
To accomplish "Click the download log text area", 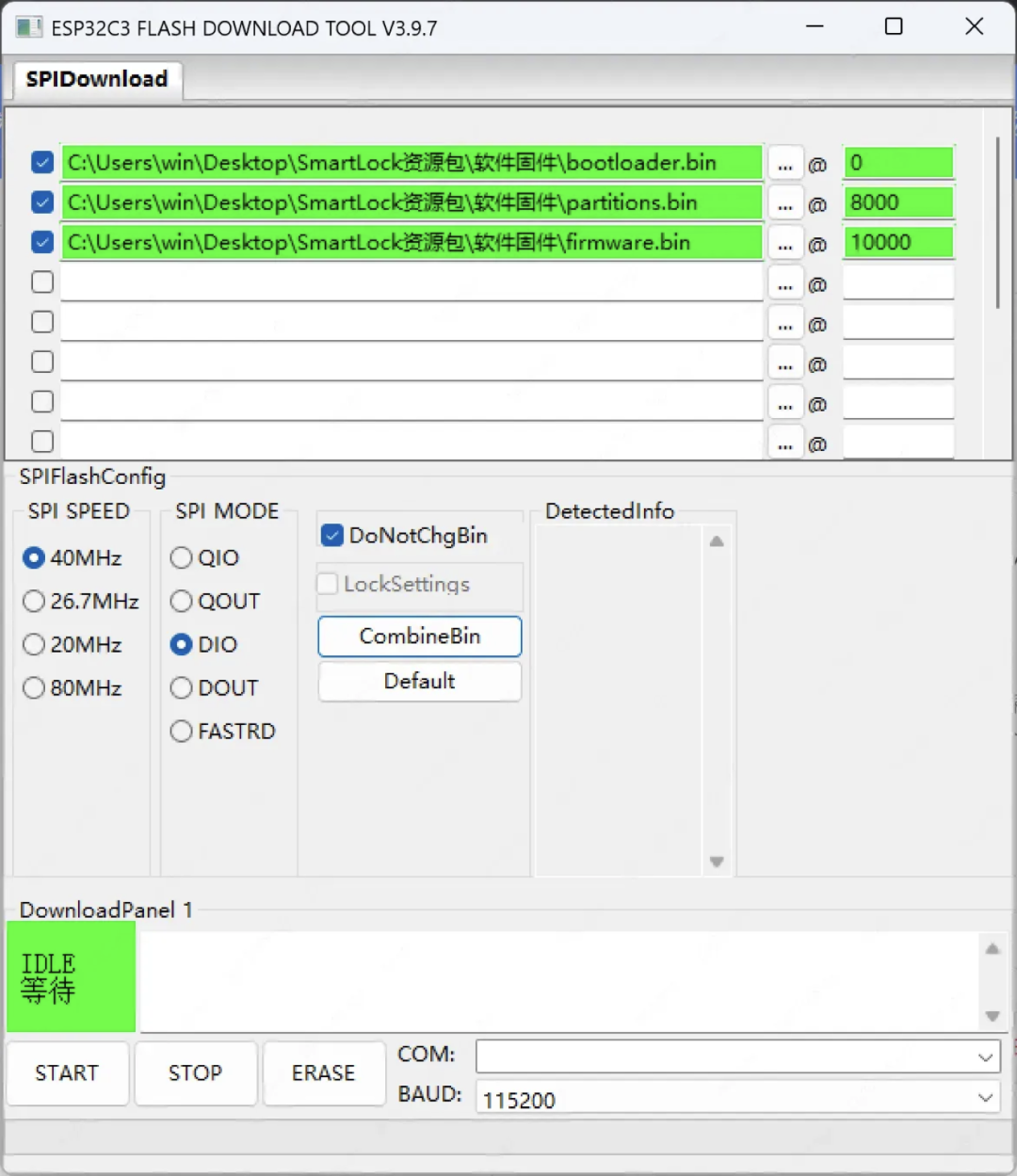I will (561, 981).
